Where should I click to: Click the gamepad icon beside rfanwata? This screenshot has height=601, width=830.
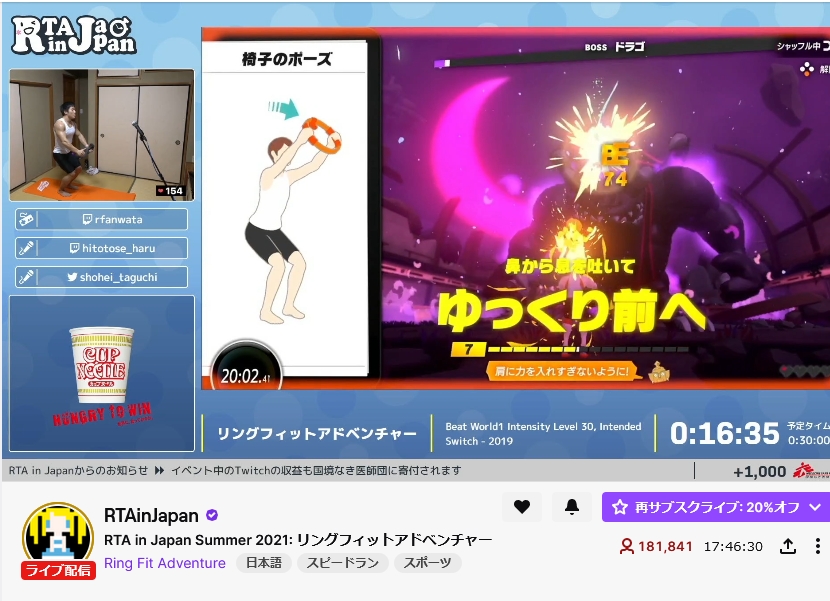(26, 219)
